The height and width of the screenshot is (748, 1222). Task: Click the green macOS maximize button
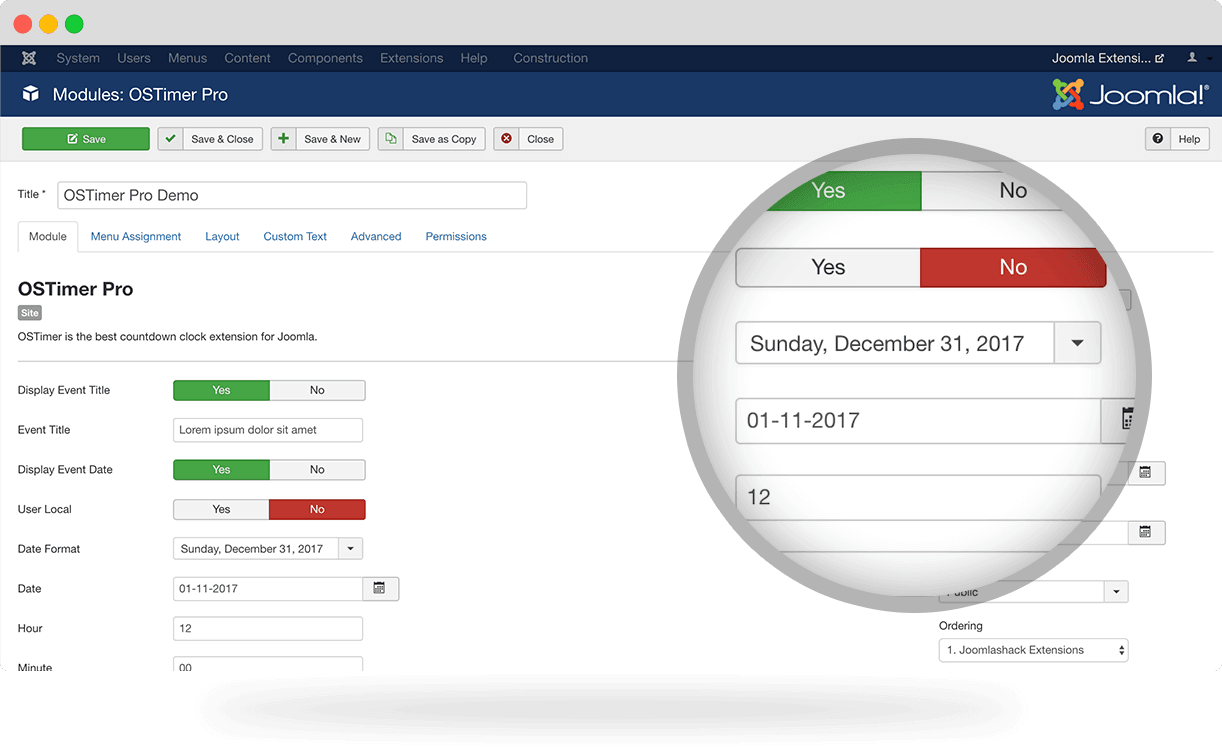click(74, 24)
